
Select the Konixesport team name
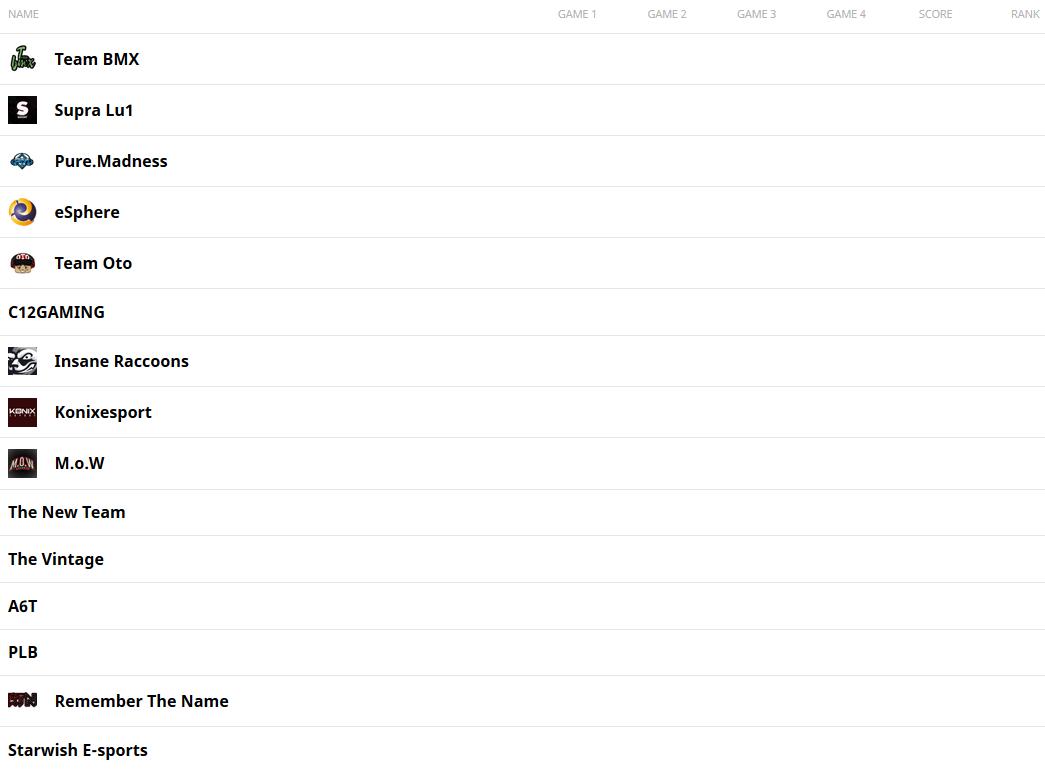click(103, 412)
